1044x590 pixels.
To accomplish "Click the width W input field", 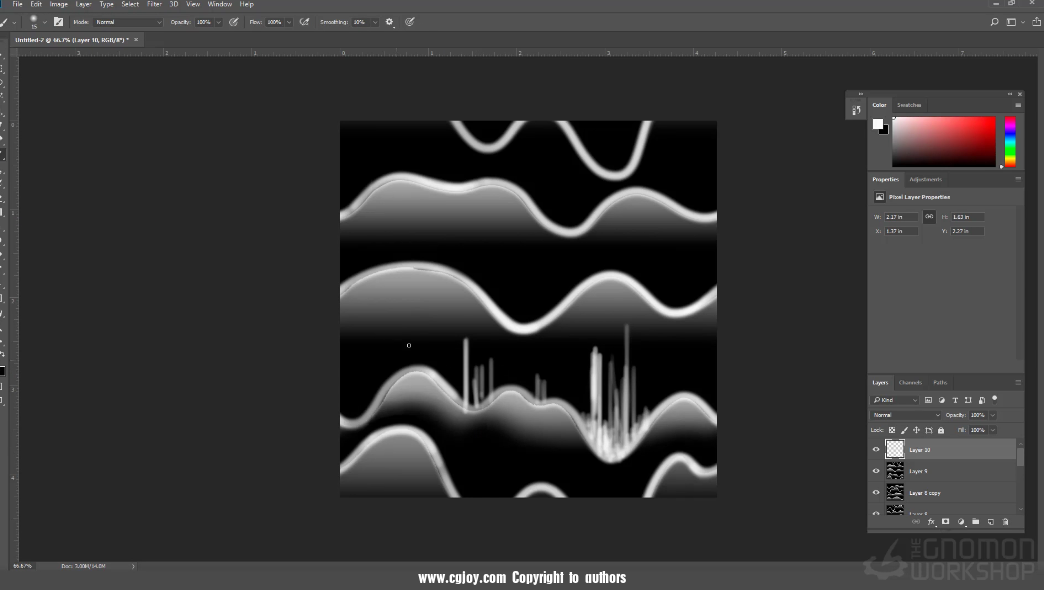I will coord(902,217).
